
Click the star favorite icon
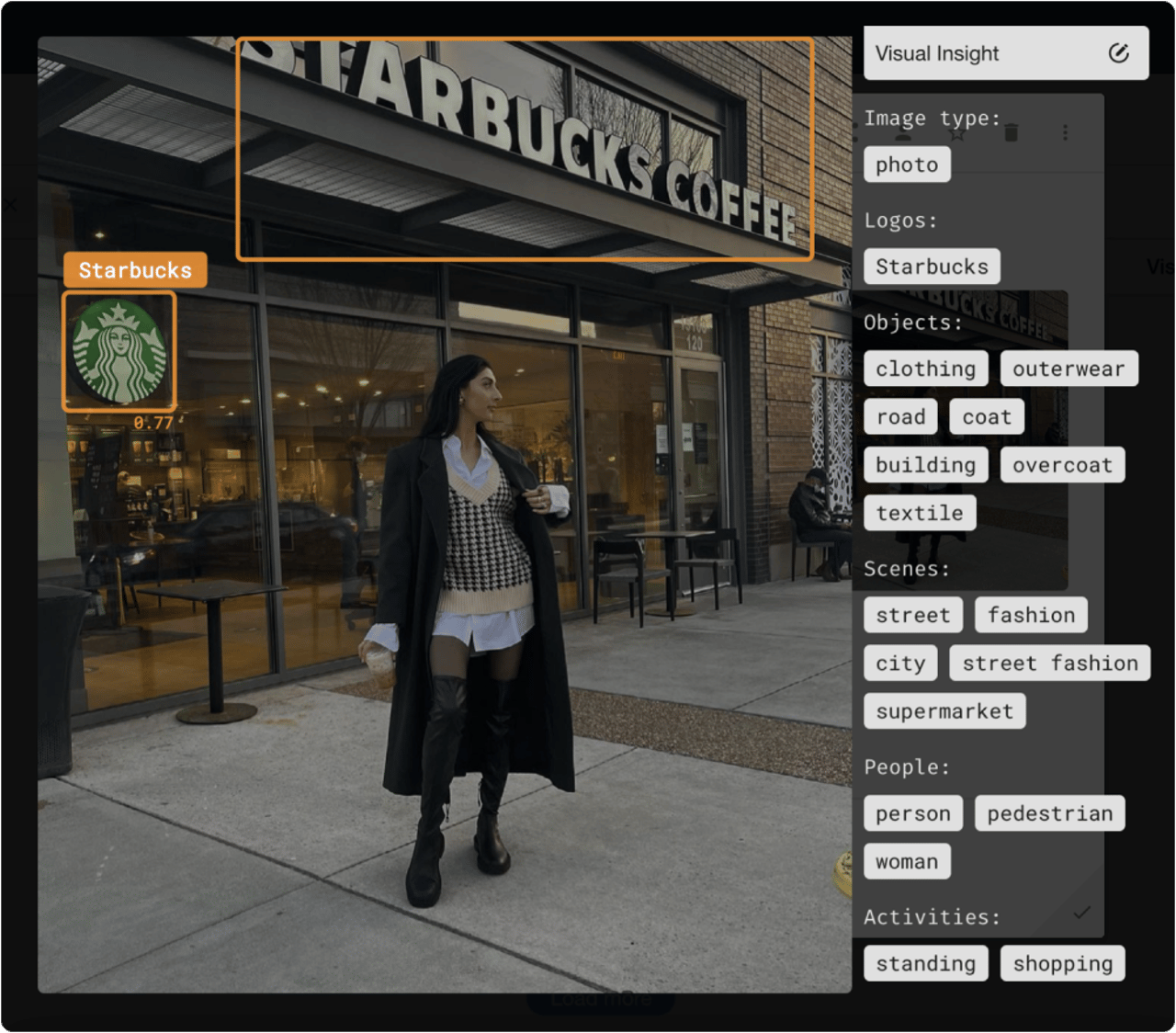pyautogui.click(x=957, y=133)
